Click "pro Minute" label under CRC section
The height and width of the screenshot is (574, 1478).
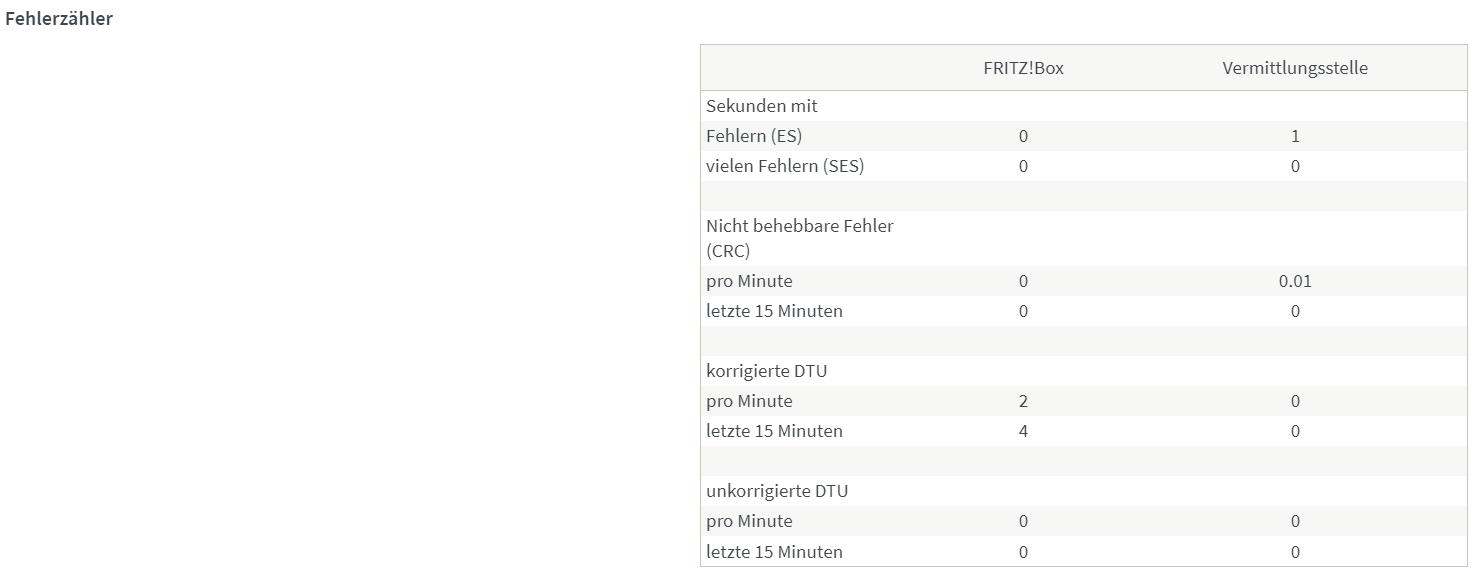pyautogui.click(x=748, y=281)
